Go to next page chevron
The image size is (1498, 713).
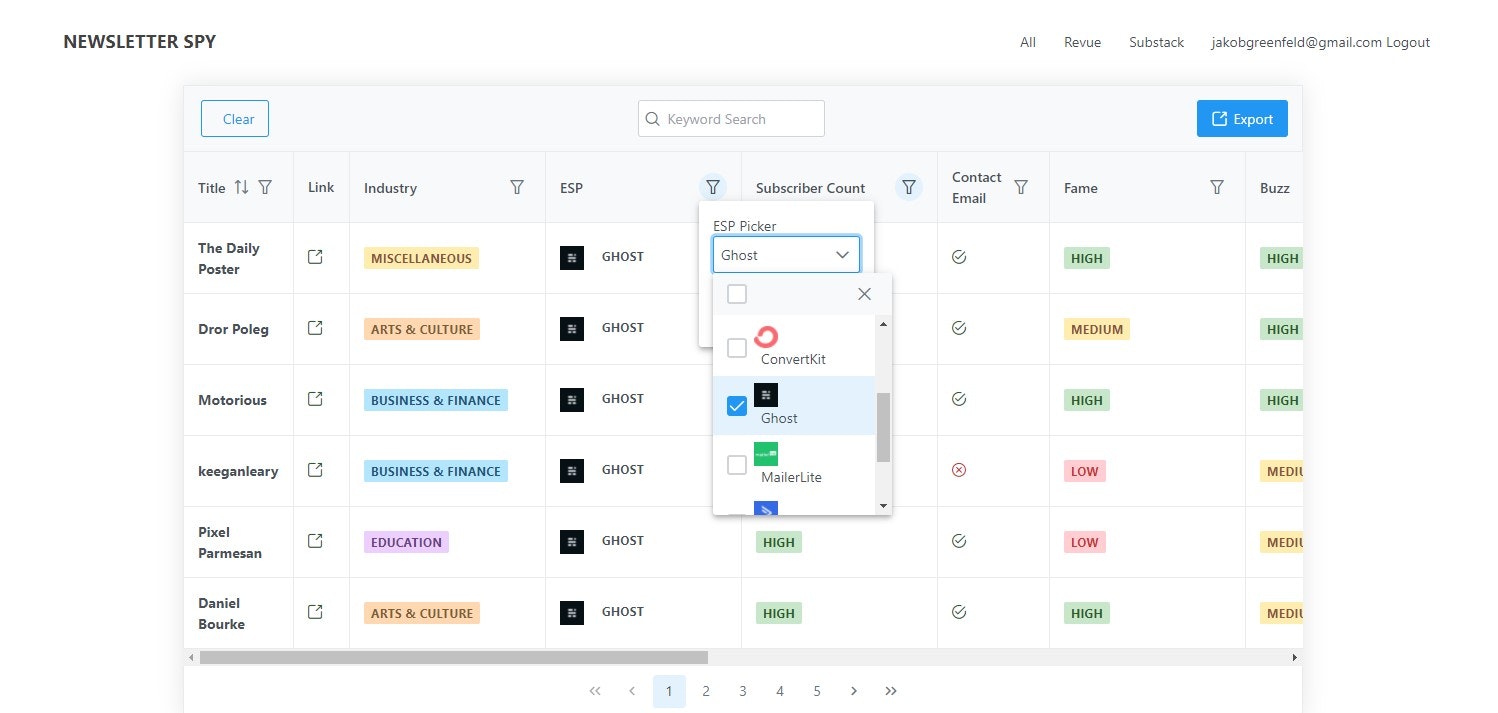coord(853,691)
